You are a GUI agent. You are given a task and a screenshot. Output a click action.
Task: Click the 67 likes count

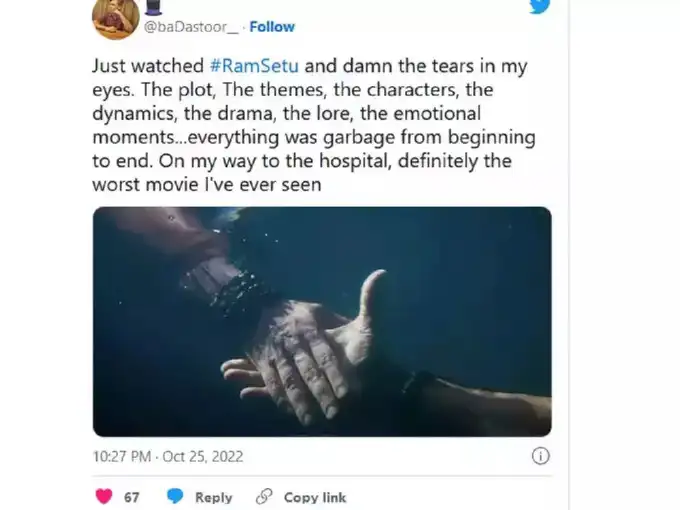132,497
